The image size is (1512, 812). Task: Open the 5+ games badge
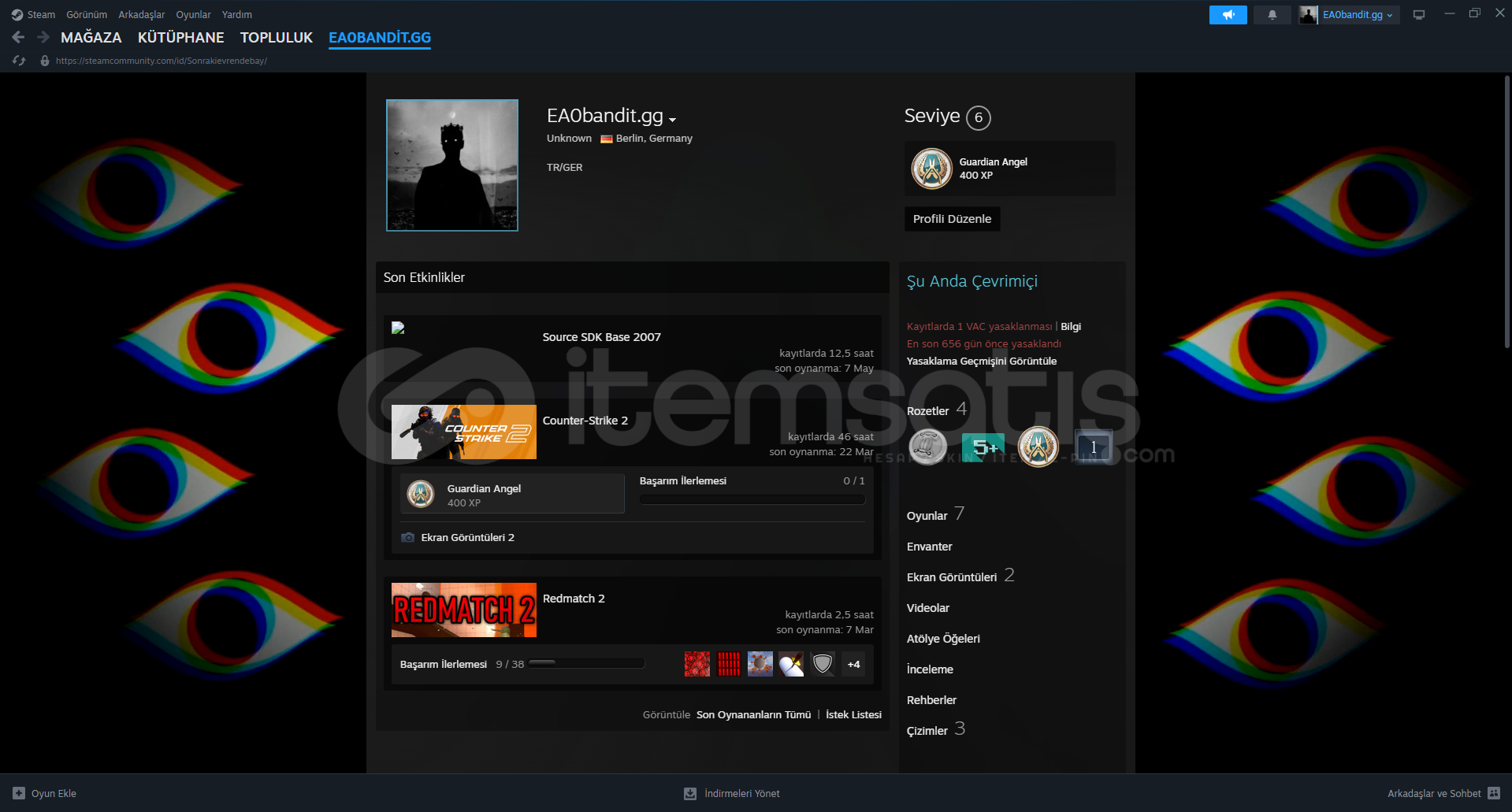pyautogui.click(x=983, y=447)
